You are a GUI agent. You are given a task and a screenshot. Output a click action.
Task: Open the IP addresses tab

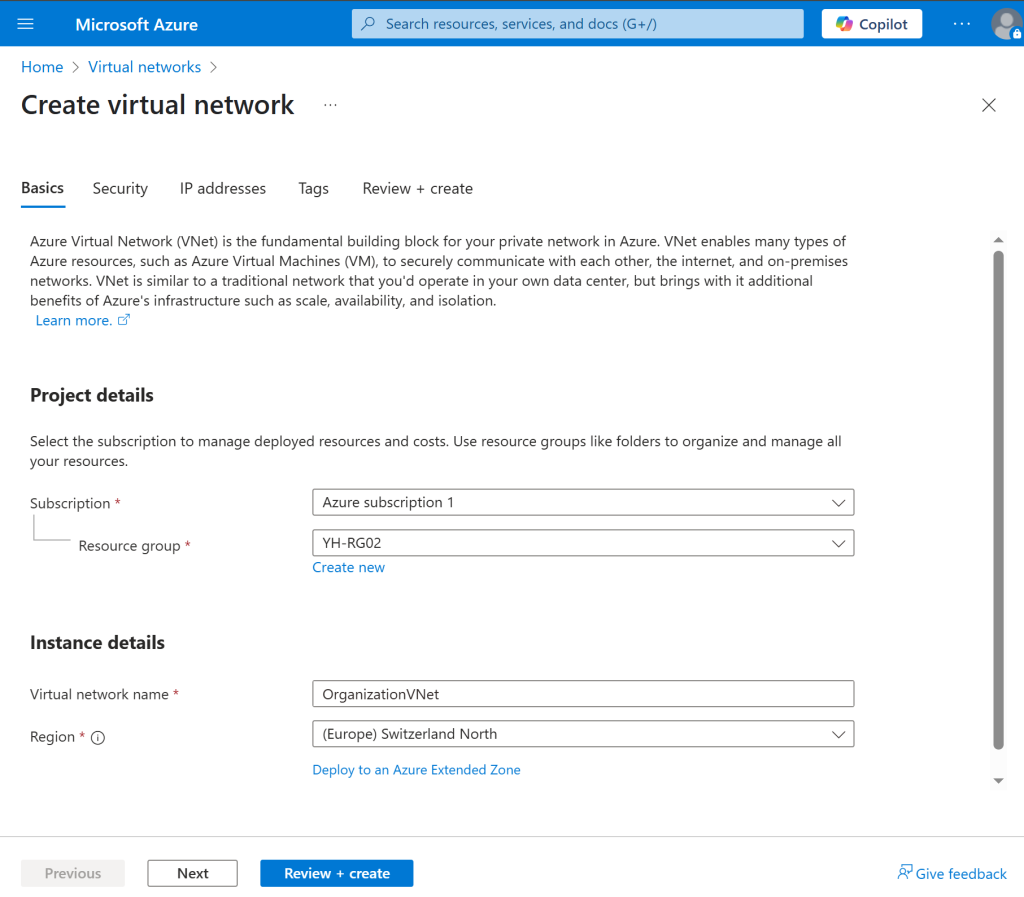[x=223, y=189]
